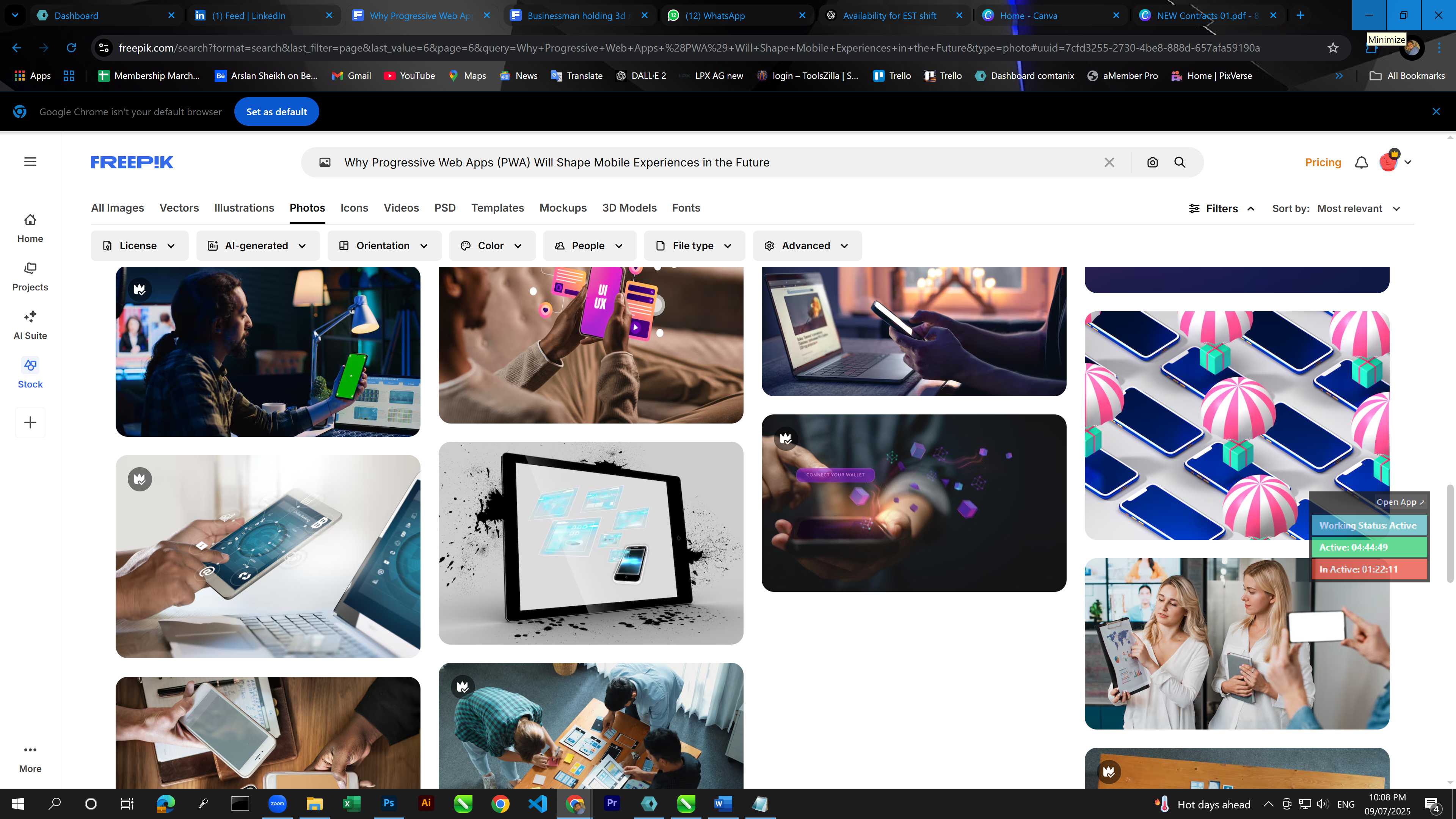Open Excel from taskbar
Image resolution: width=1456 pixels, height=819 pixels.
click(x=351, y=803)
